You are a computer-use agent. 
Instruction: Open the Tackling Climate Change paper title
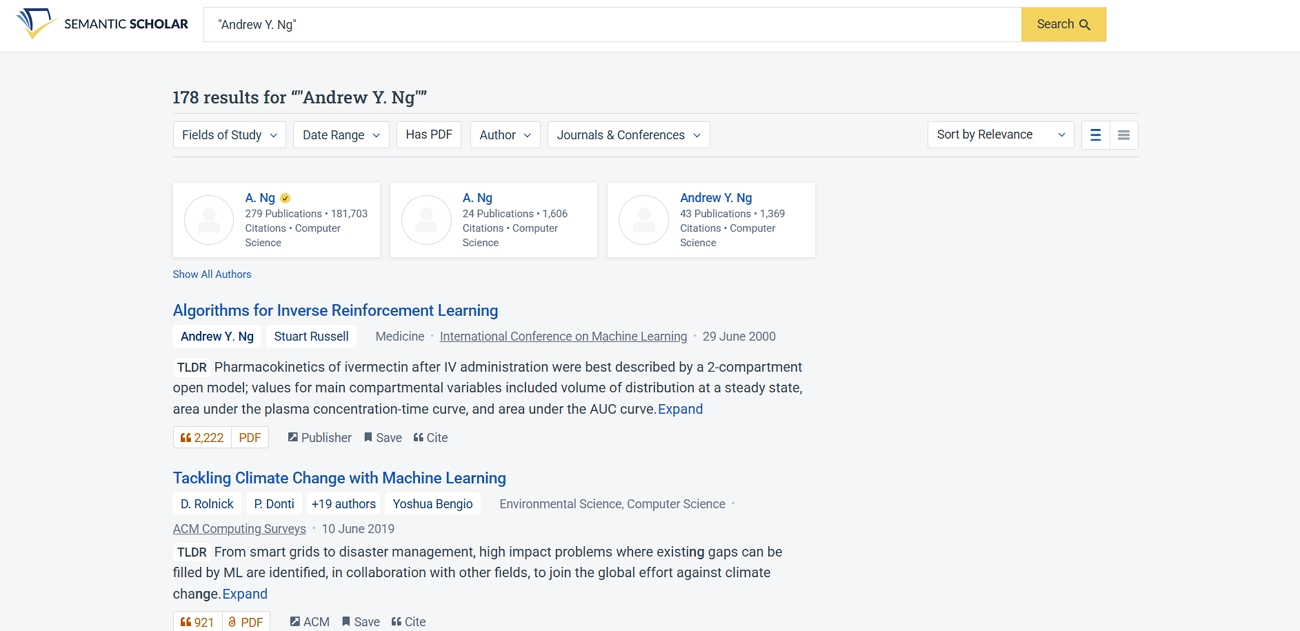(340, 477)
